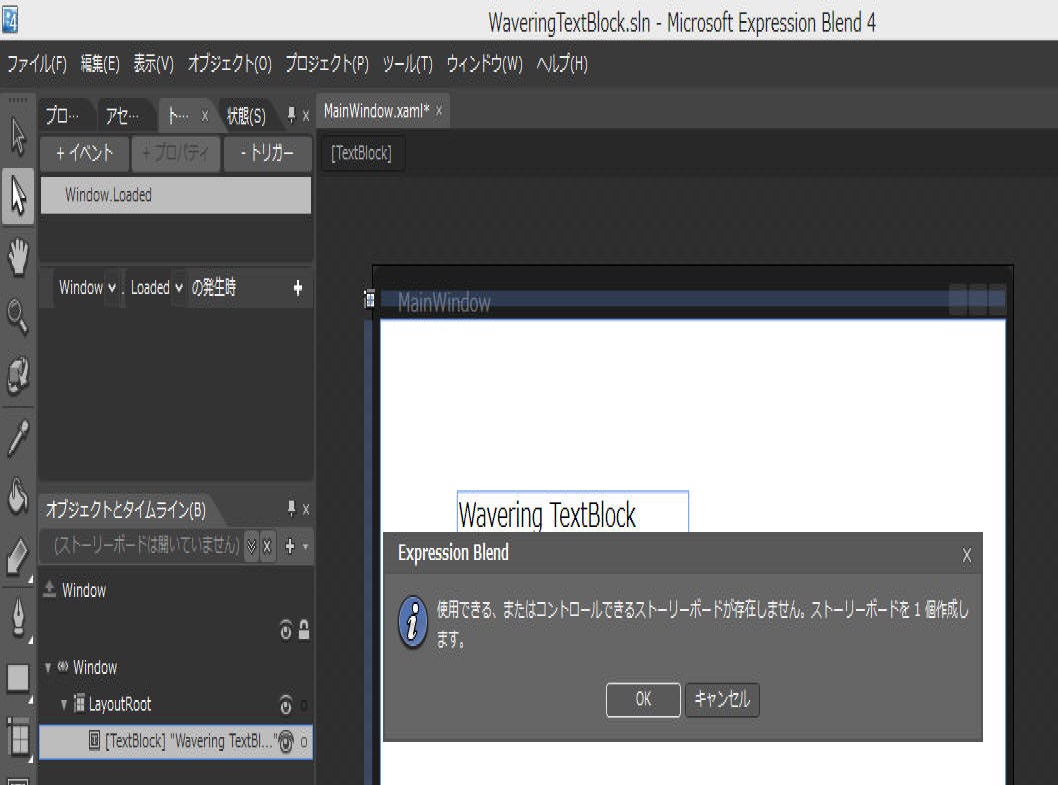The width and height of the screenshot is (1058, 785).
Task: Toggle lock icon in objects panel header
Action: click(304, 630)
